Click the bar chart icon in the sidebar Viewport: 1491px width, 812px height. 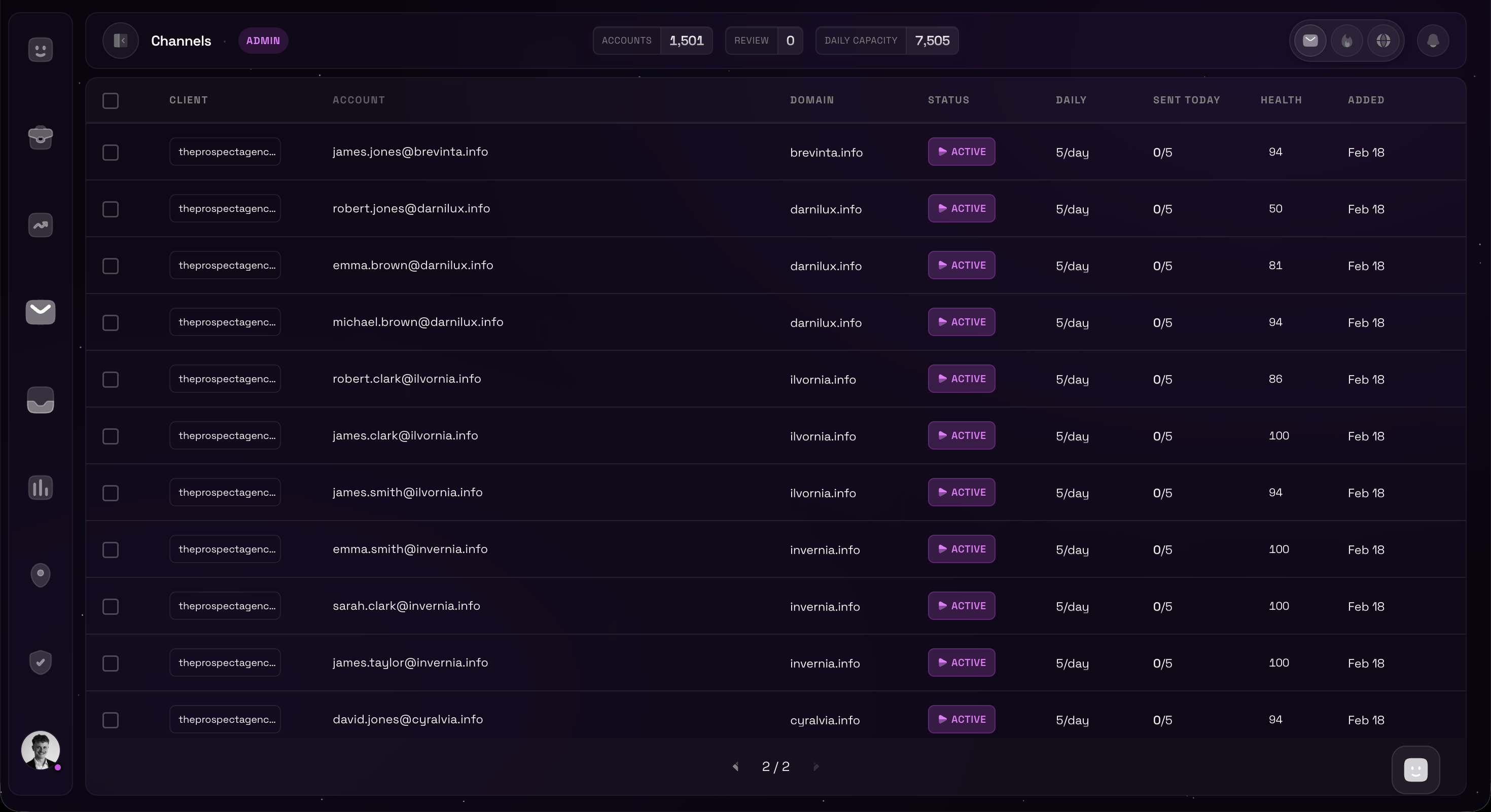pos(40,488)
